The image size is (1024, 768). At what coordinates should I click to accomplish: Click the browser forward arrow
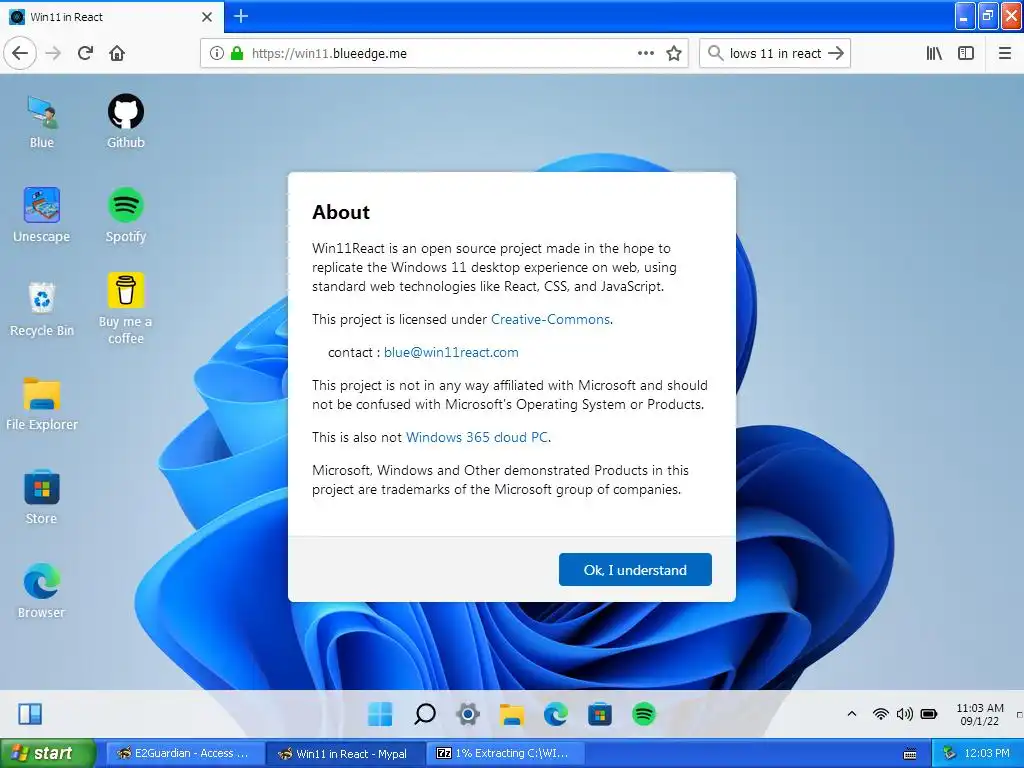click(x=53, y=53)
